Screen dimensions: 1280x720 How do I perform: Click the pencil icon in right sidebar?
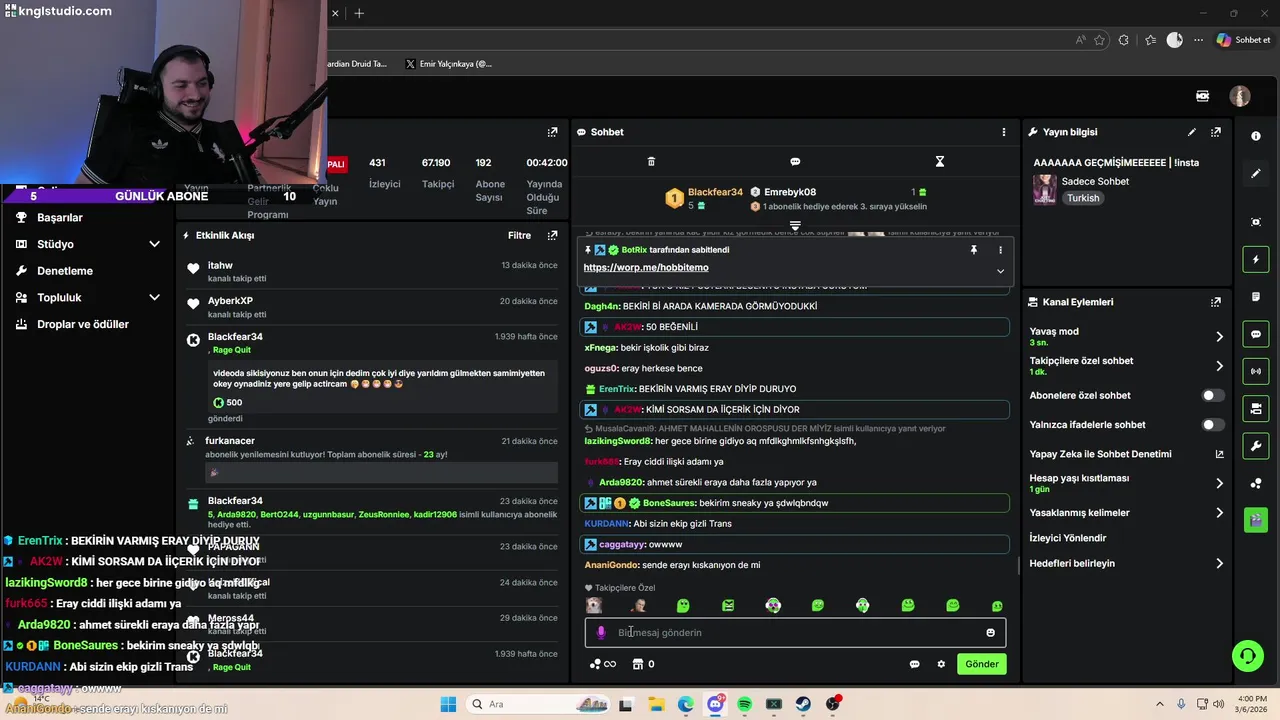point(1256,174)
